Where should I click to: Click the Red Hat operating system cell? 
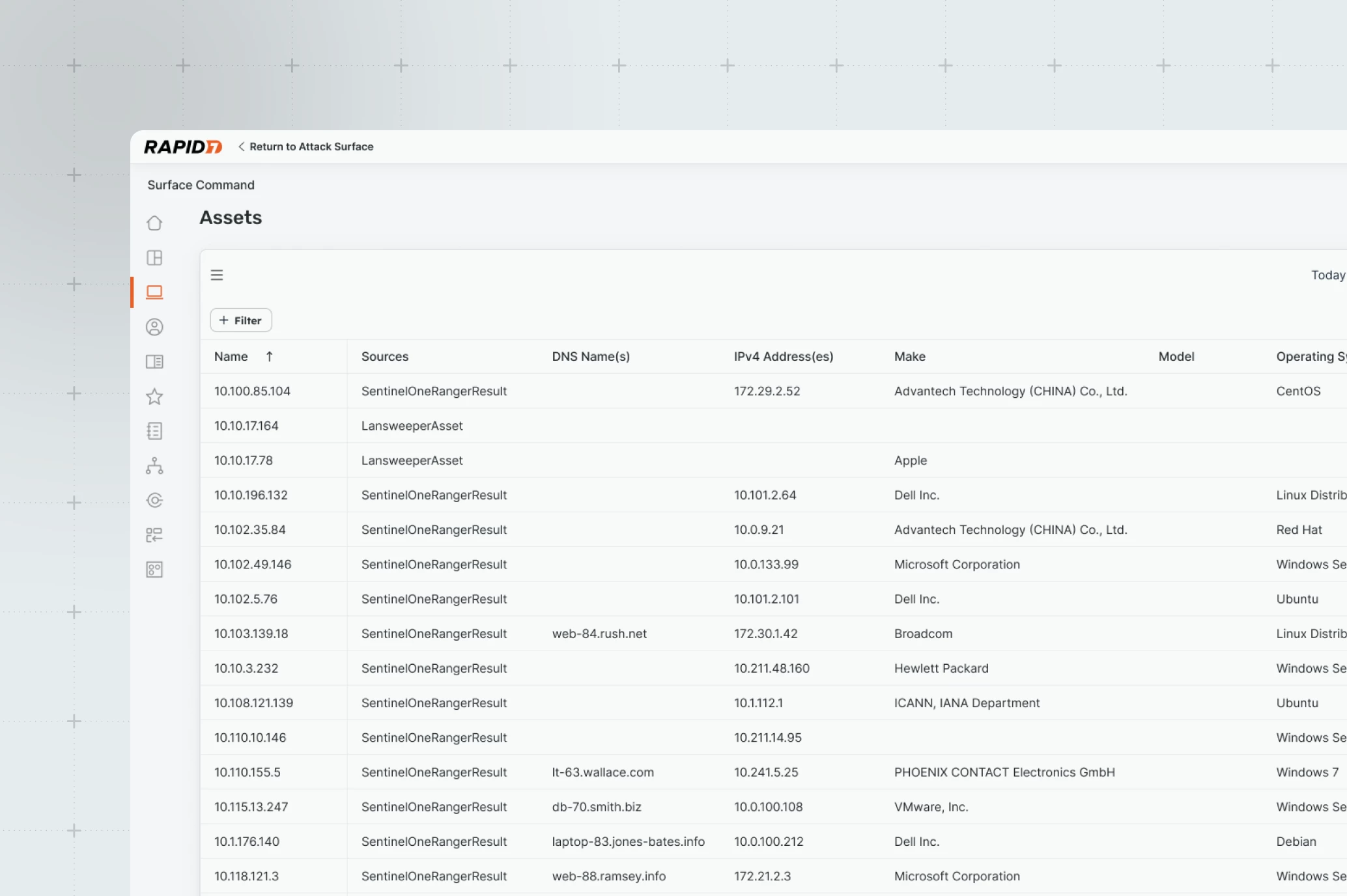pyautogui.click(x=1299, y=529)
